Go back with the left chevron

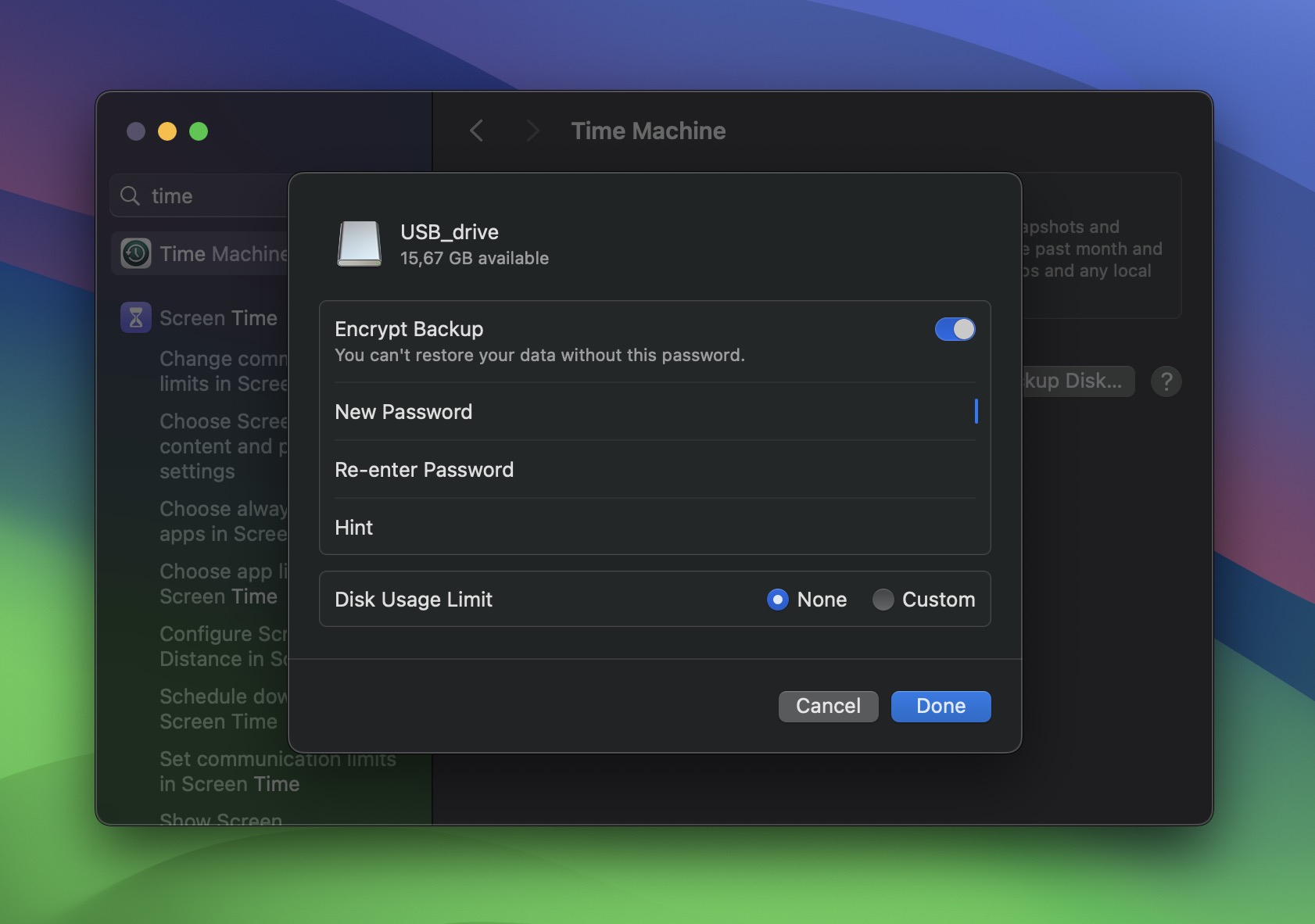476,131
